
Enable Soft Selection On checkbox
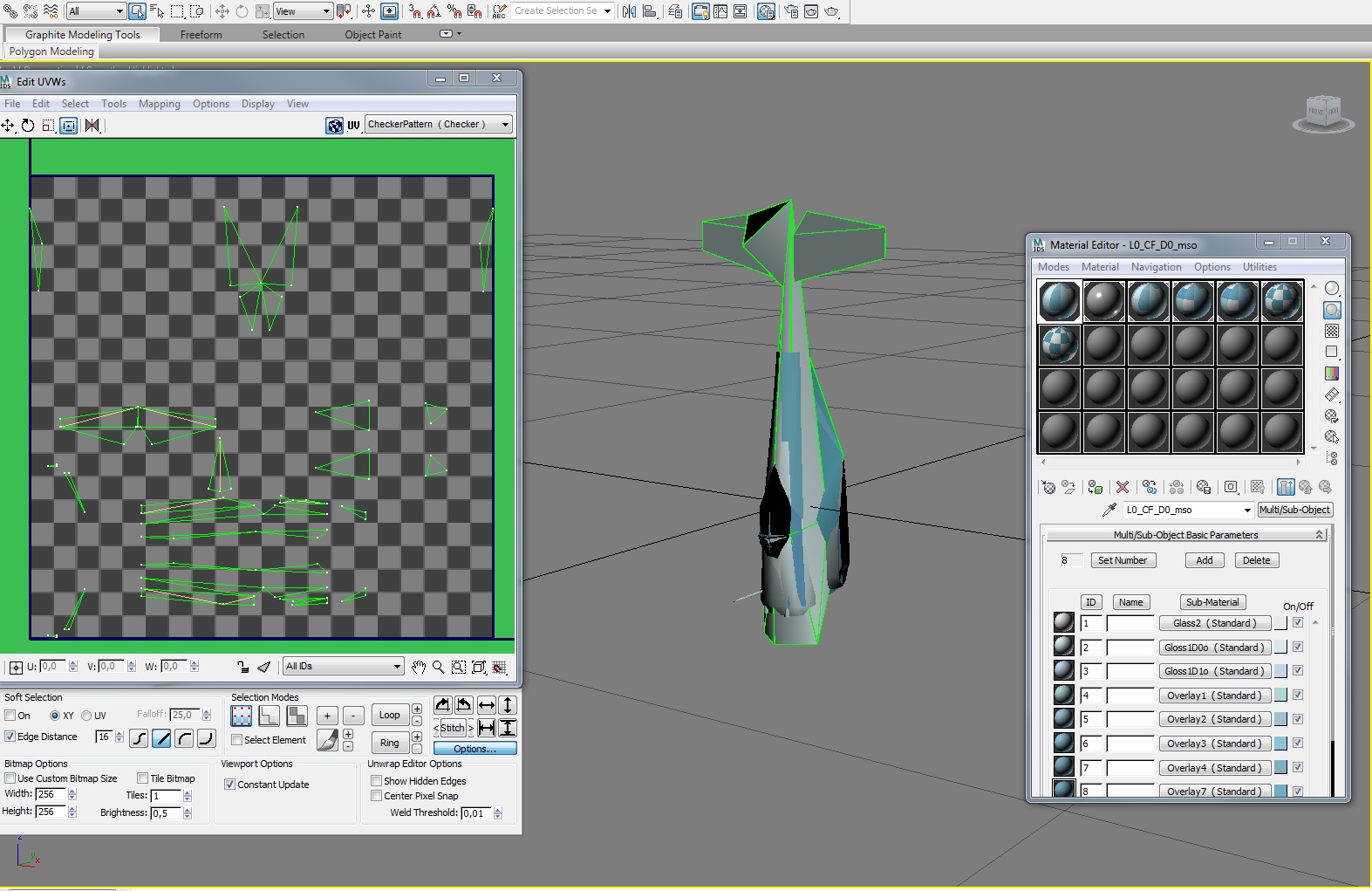[x=10, y=716]
